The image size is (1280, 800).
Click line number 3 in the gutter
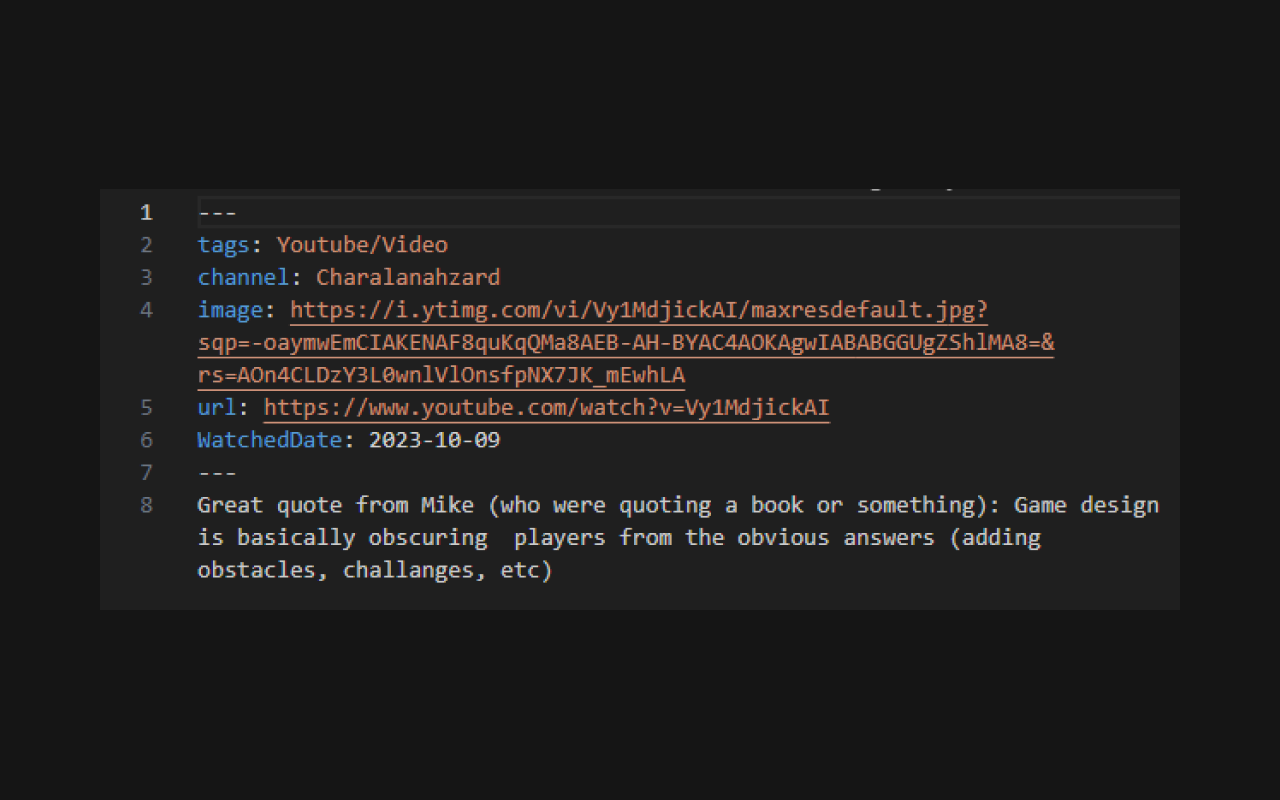click(146, 277)
